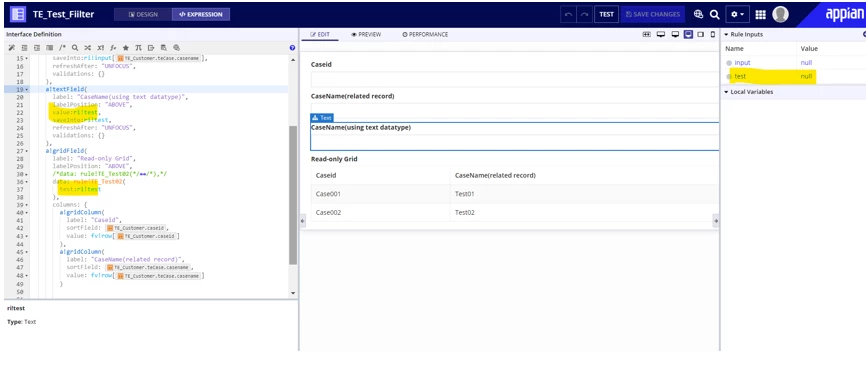Click the globe locale icon in the header
The image size is (866, 370).
tap(698, 14)
